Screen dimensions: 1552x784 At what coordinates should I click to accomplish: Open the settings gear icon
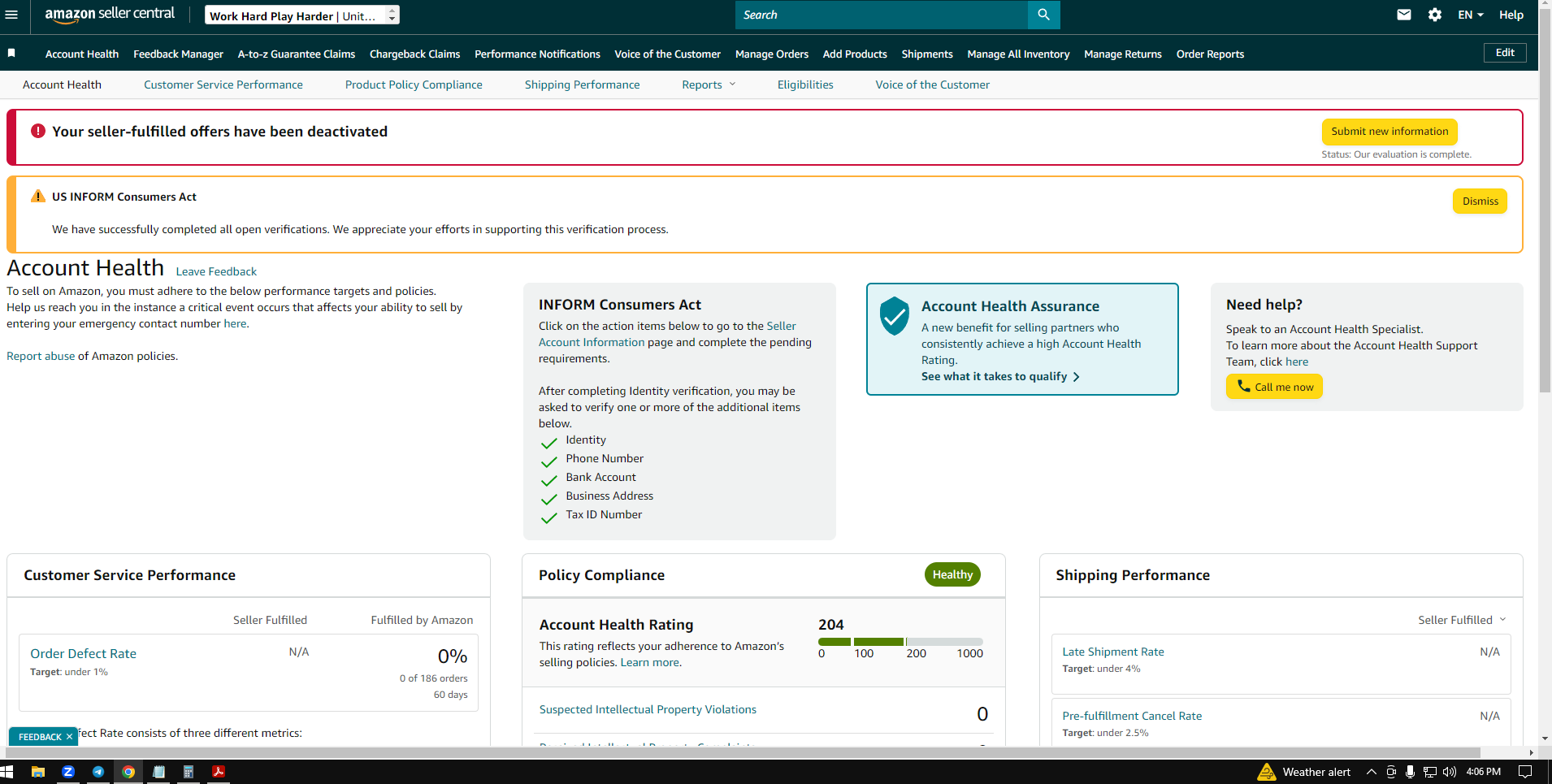click(1435, 15)
